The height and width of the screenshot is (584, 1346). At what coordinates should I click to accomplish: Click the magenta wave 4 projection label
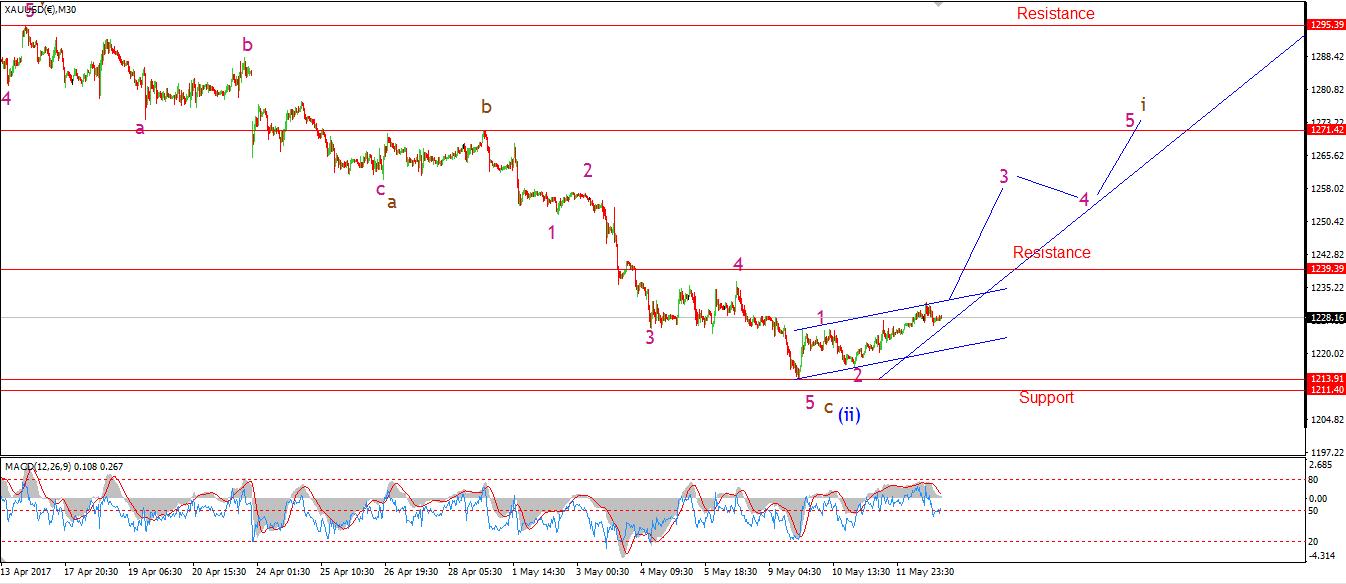pos(1084,199)
